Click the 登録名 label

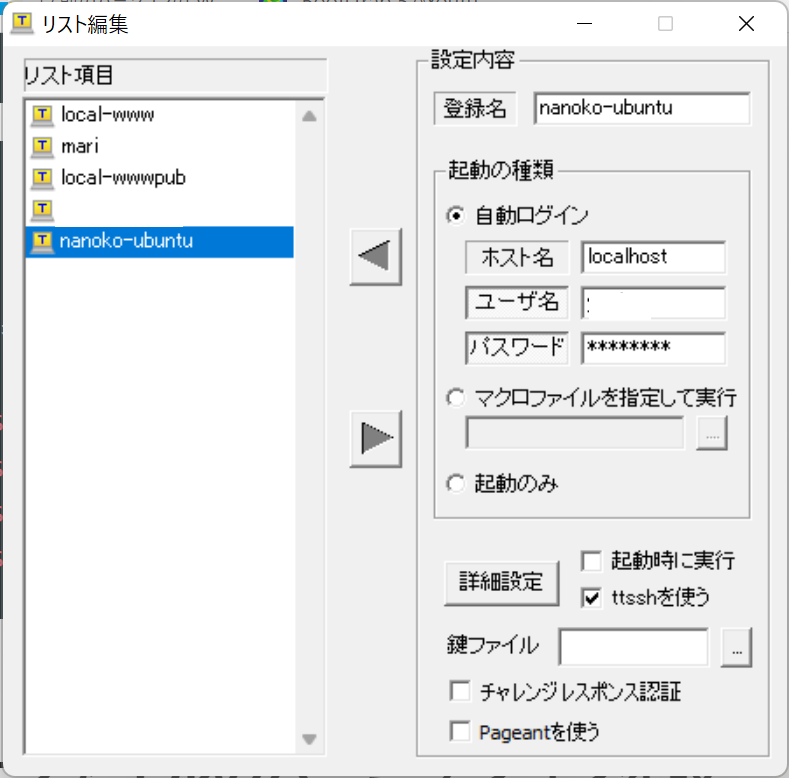pos(475,109)
